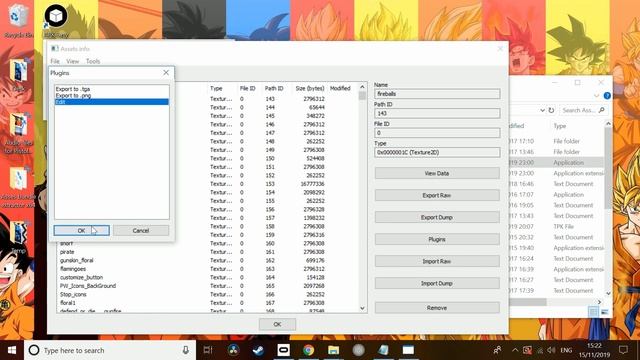Select the floral1 asset row
Screen dimensions: 640x360
[207, 303]
